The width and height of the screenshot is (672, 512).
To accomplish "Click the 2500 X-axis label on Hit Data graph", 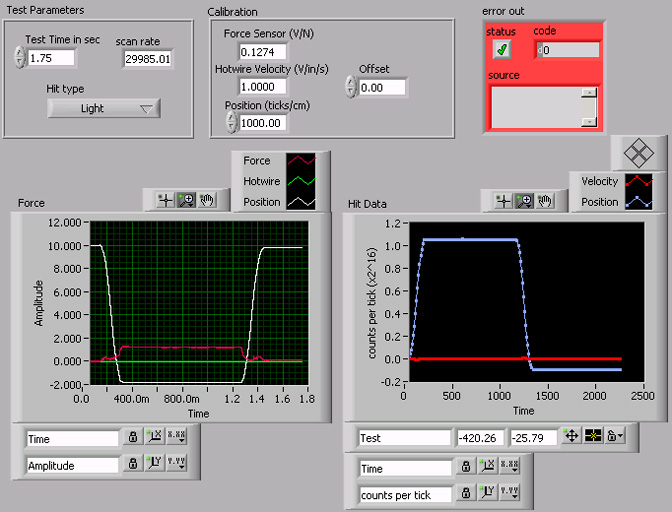I will (x=642, y=396).
